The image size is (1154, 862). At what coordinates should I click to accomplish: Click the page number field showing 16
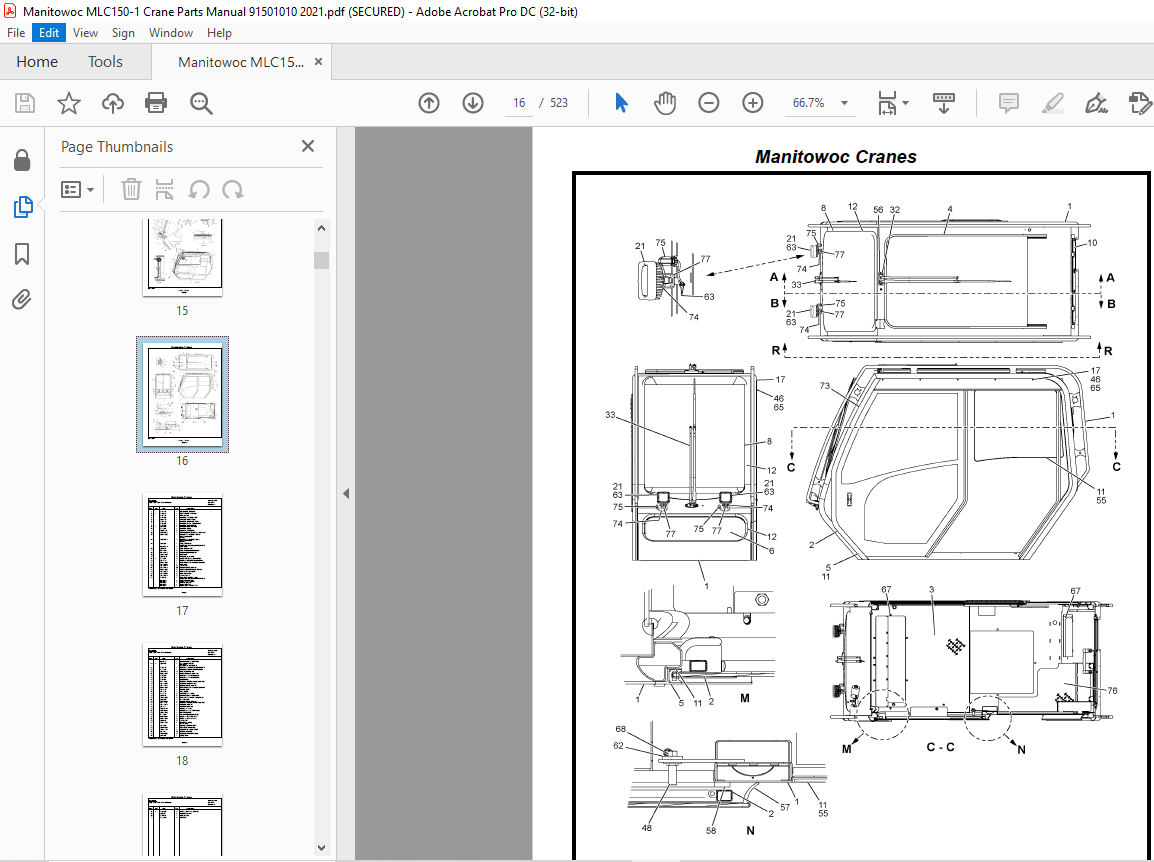click(519, 103)
